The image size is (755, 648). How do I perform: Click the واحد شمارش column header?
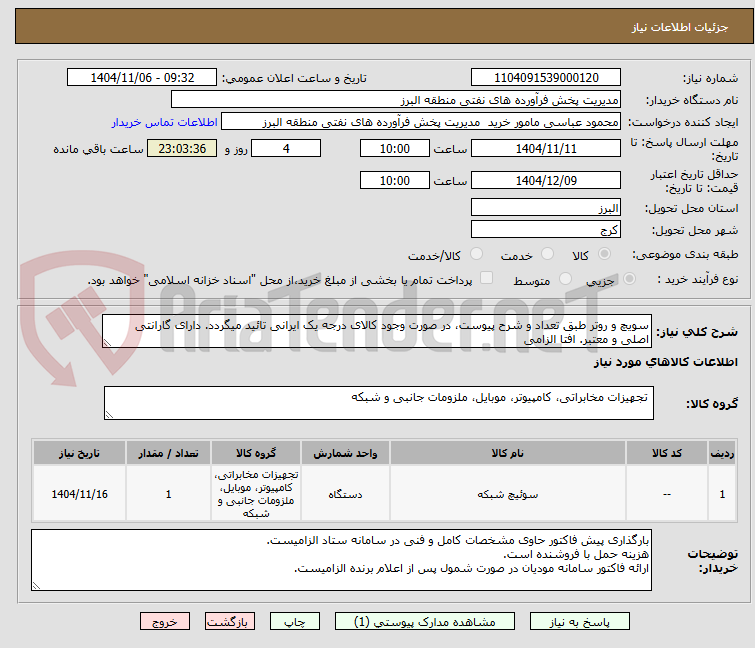(x=345, y=453)
